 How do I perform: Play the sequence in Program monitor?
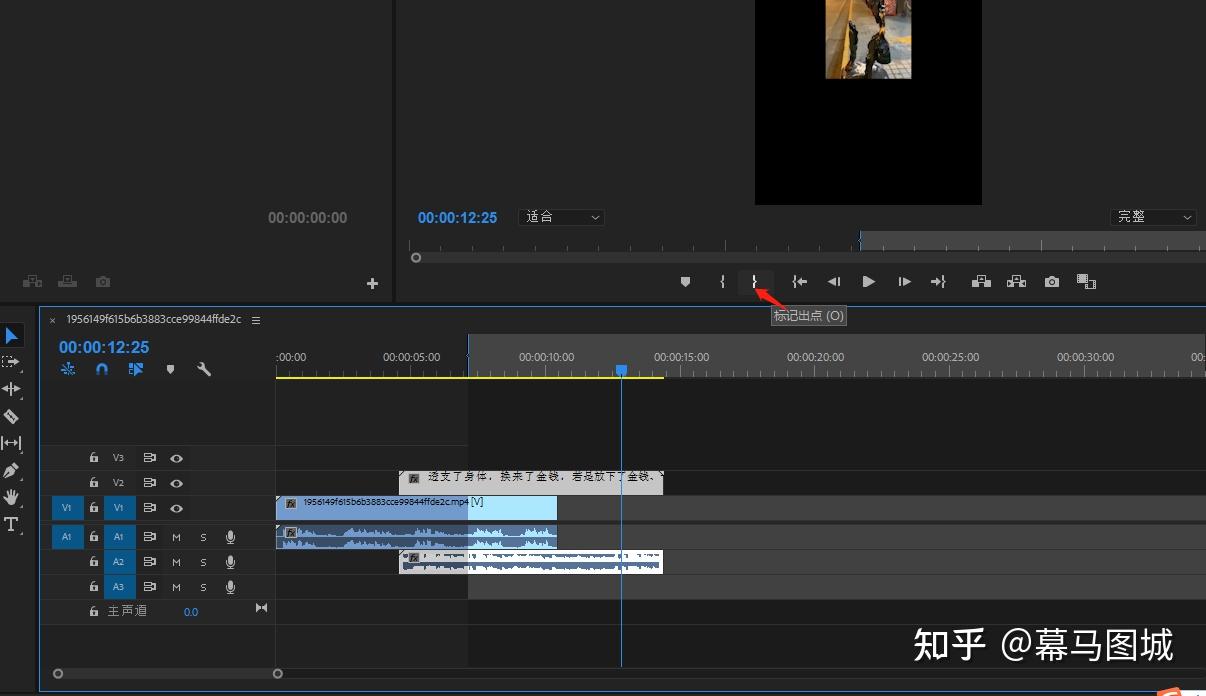point(869,282)
